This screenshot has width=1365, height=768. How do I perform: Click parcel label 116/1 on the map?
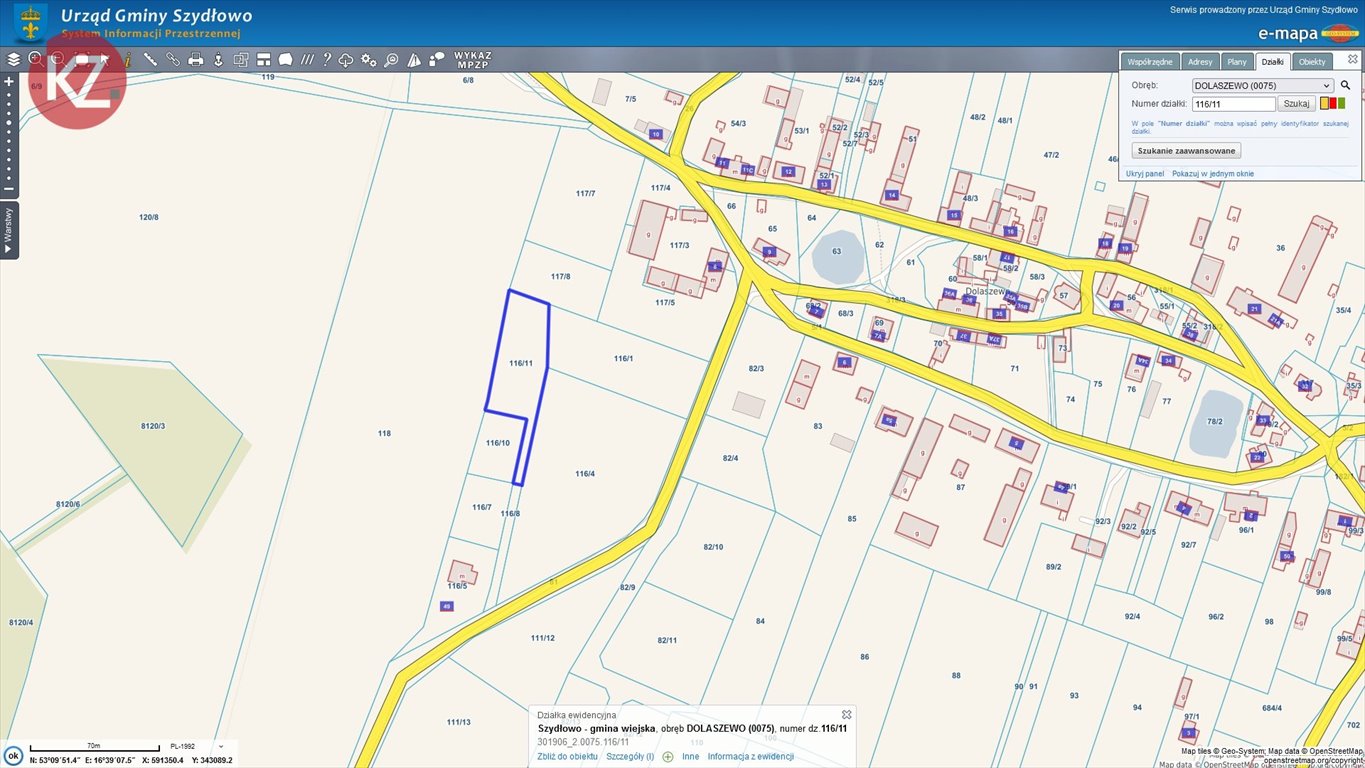pyautogui.click(x=623, y=358)
